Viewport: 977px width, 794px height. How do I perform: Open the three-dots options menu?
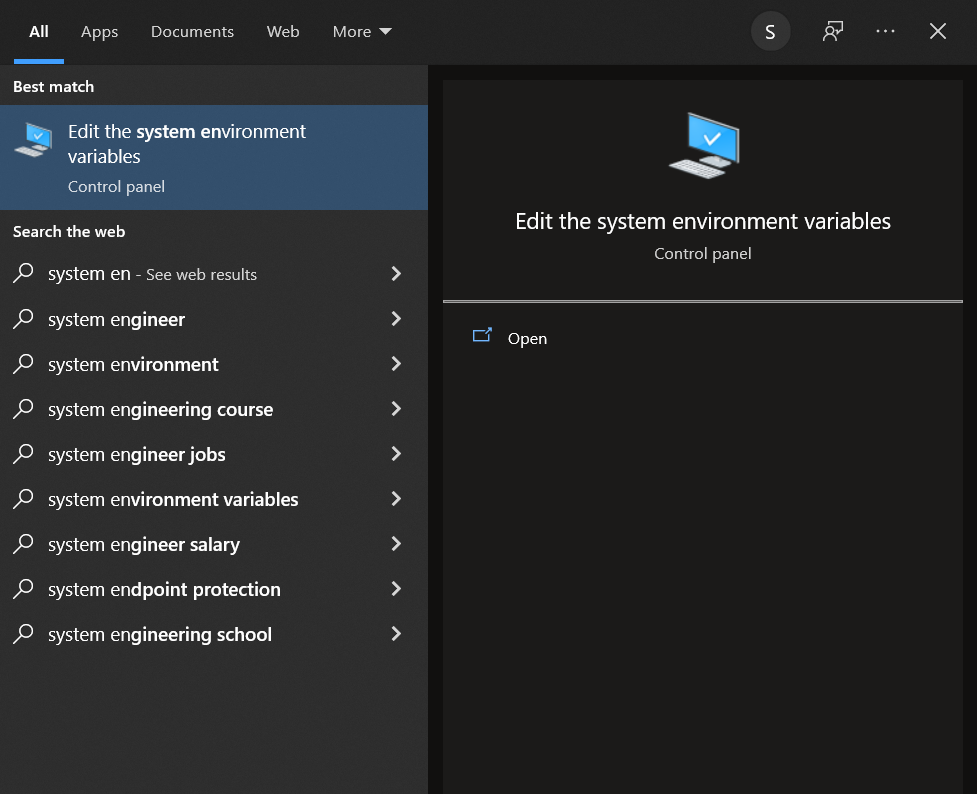(885, 32)
